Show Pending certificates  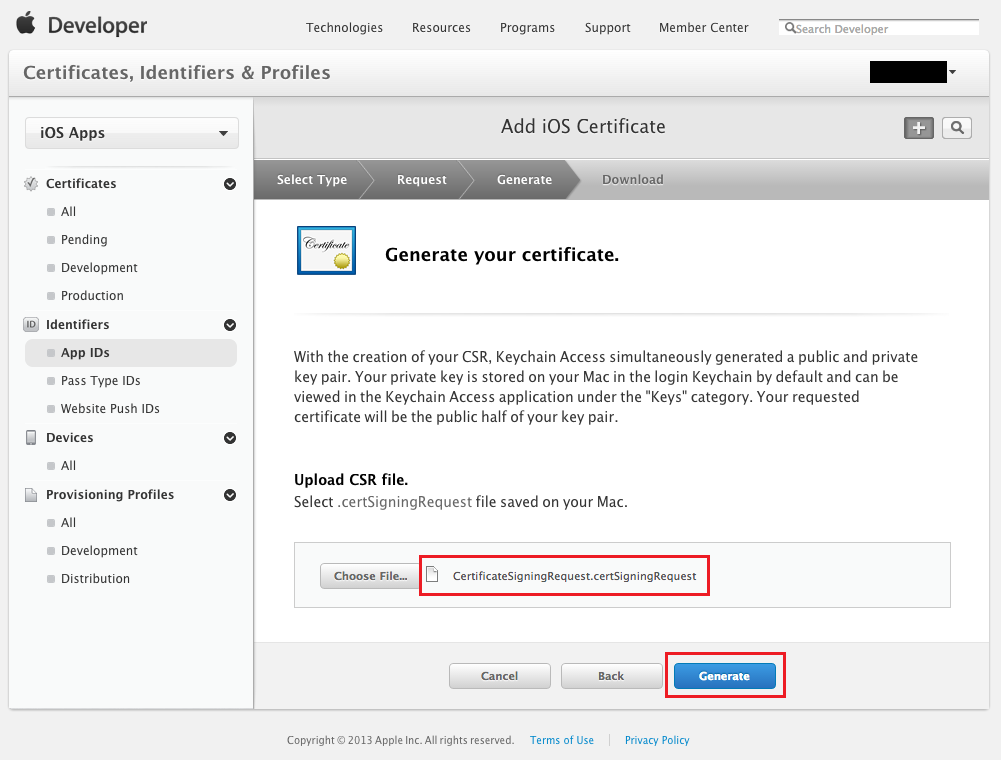click(84, 239)
